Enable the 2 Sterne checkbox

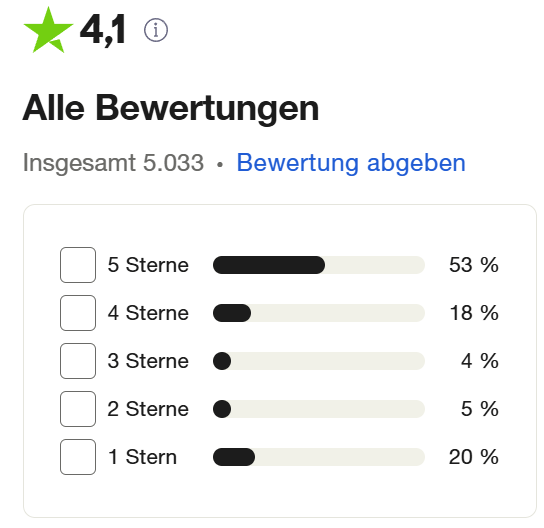[x=78, y=409]
